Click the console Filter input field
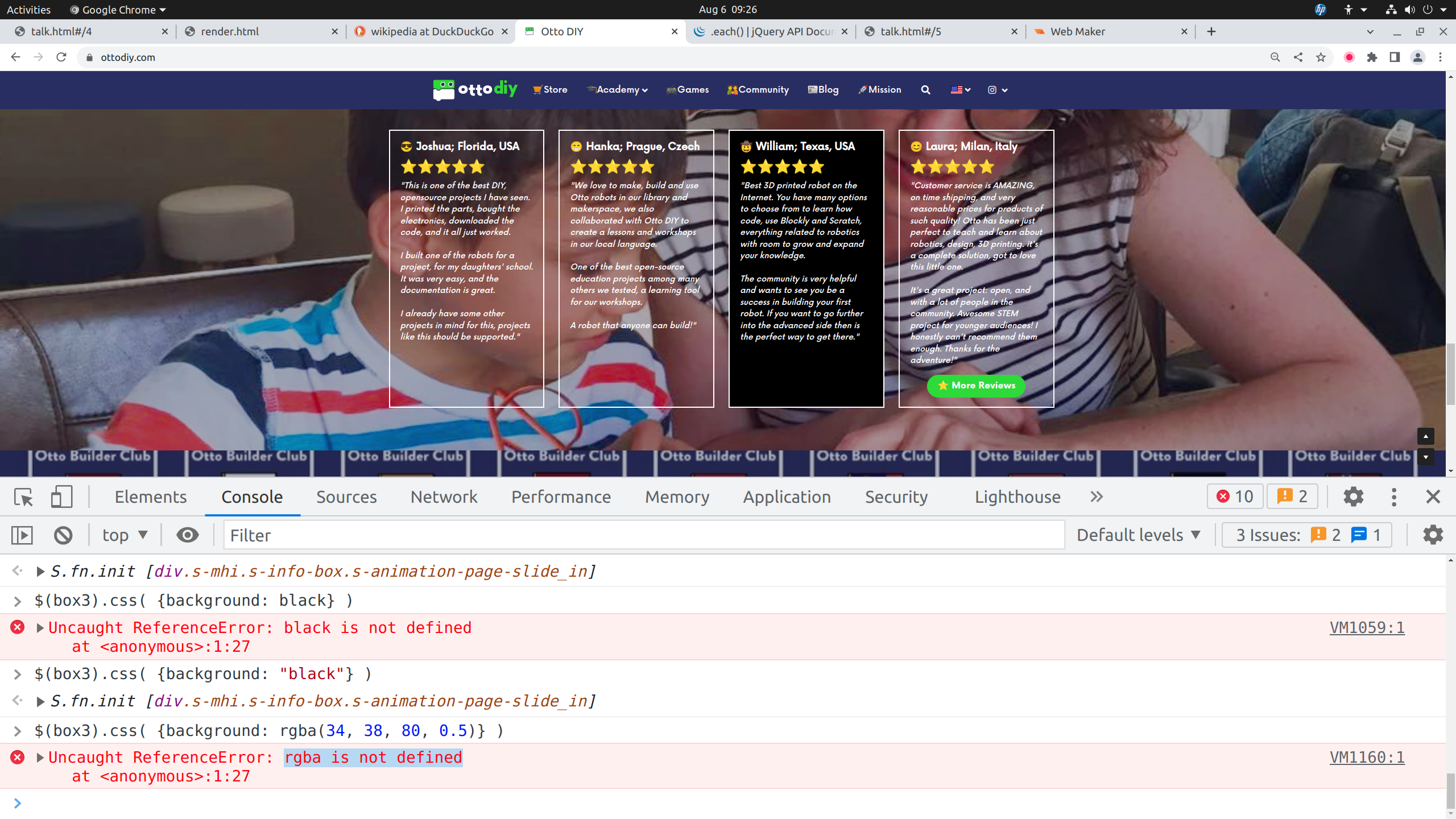The width and height of the screenshot is (1456, 819). click(x=643, y=535)
